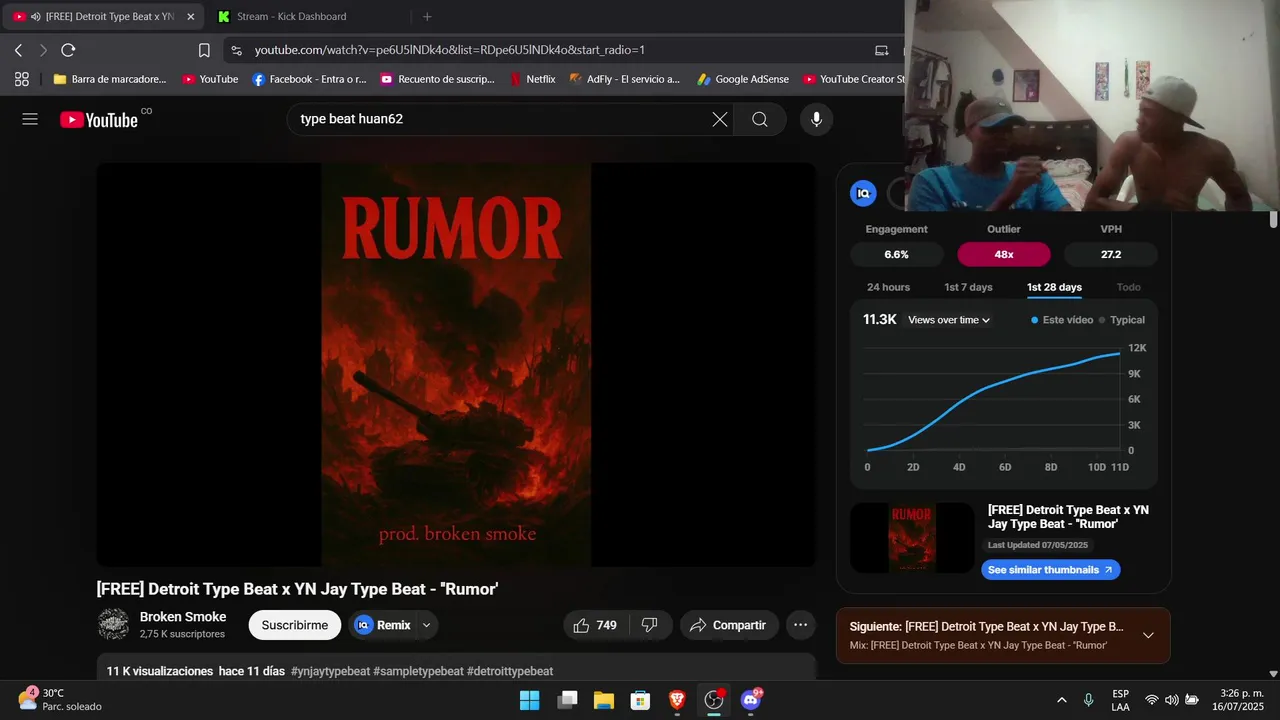Click the #ynjaytypebeat hashtag
Image resolution: width=1280 pixels, height=720 pixels.
[x=330, y=671]
